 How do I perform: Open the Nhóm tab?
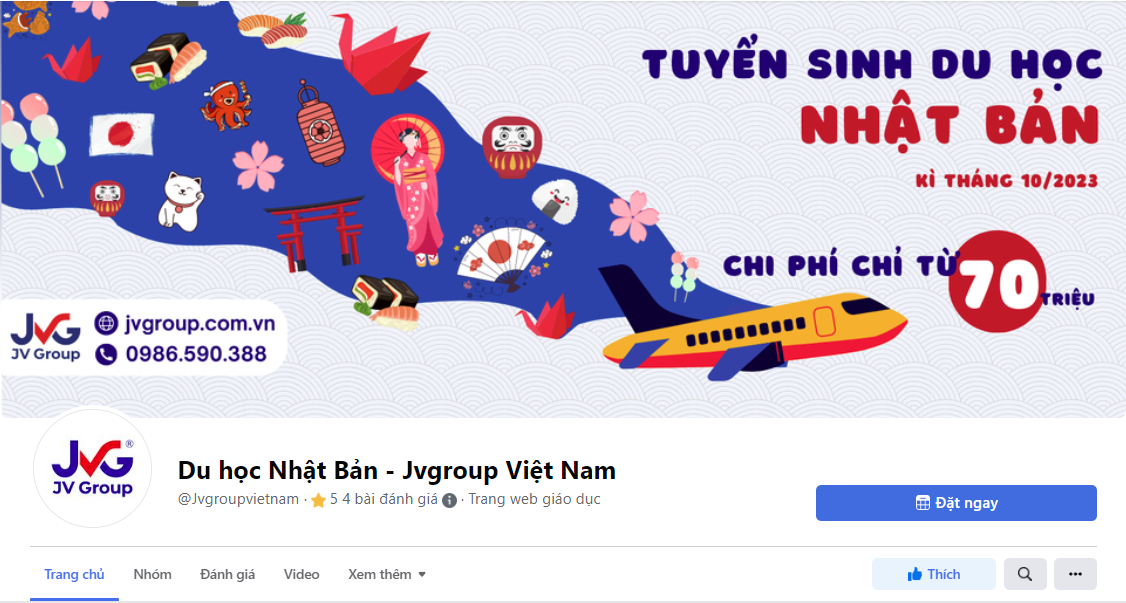click(152, 574)
